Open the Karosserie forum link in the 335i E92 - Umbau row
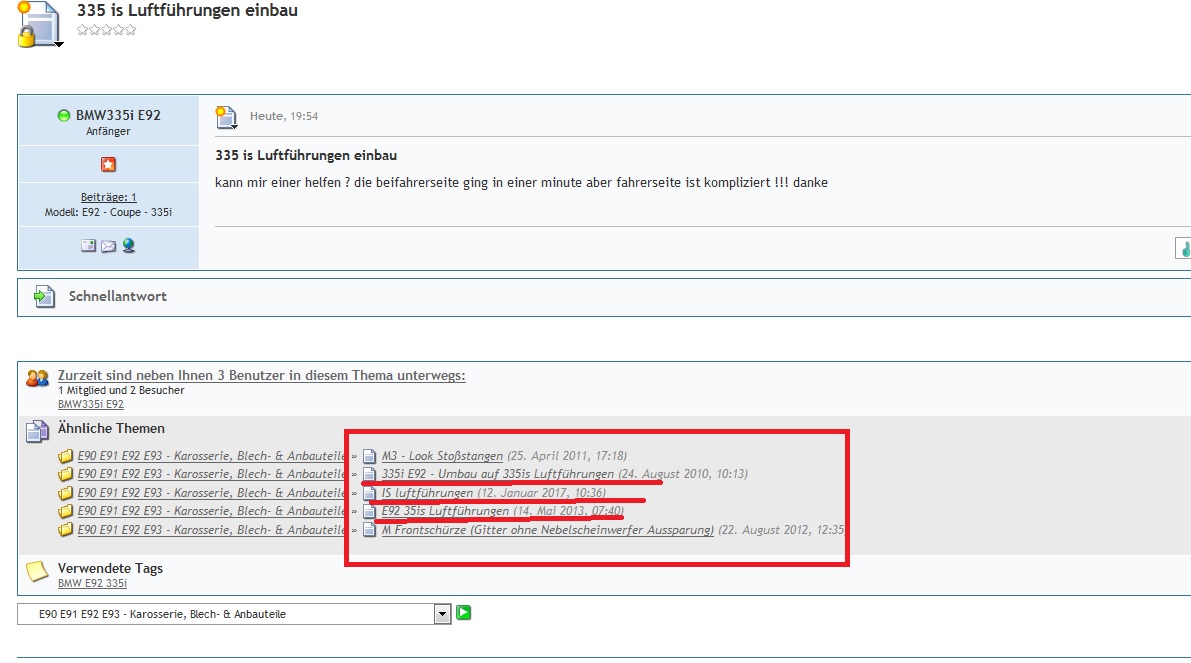Image resolution: width=1191 pixels, height=663 pixels. point(210,474)
